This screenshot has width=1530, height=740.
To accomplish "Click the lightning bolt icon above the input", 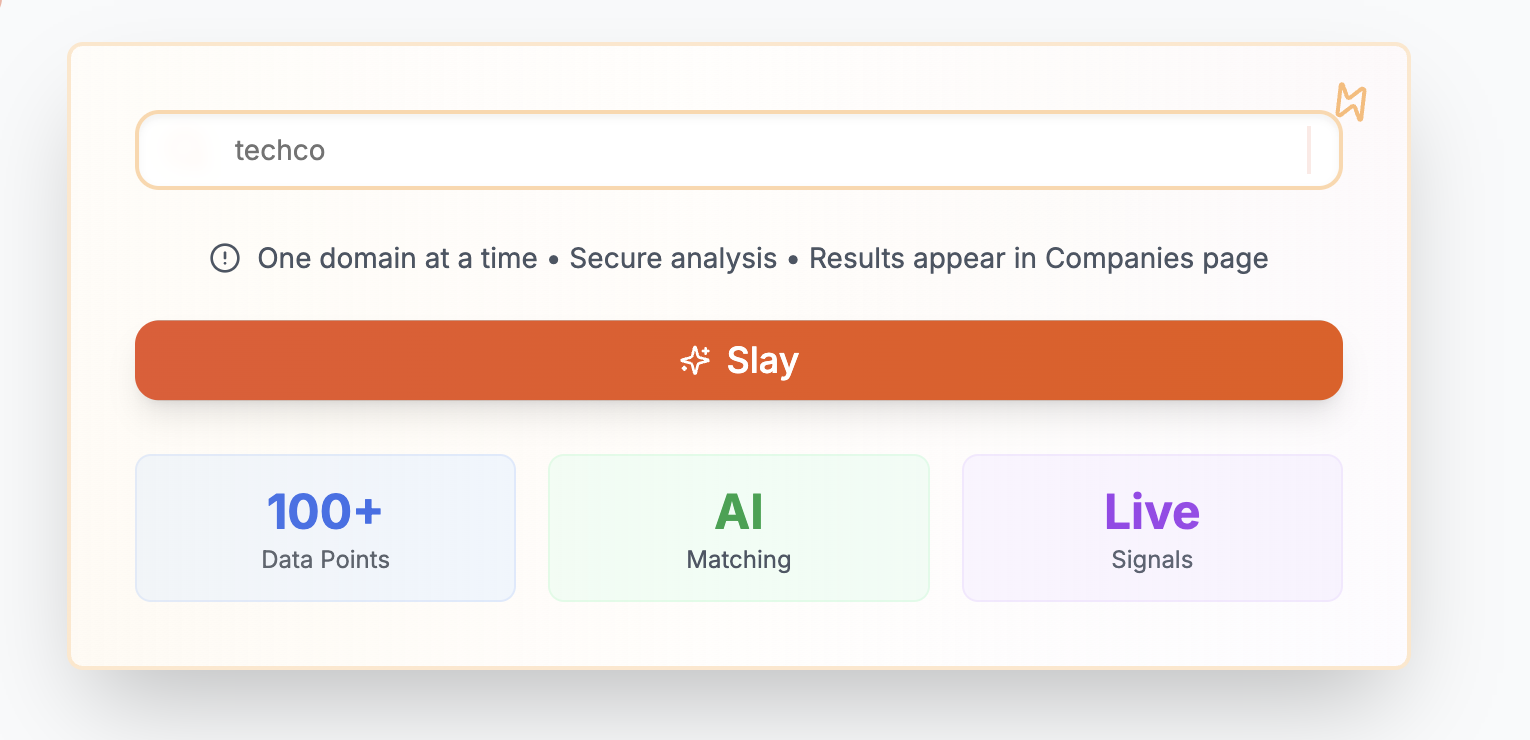I will (x=1351, y=103).
